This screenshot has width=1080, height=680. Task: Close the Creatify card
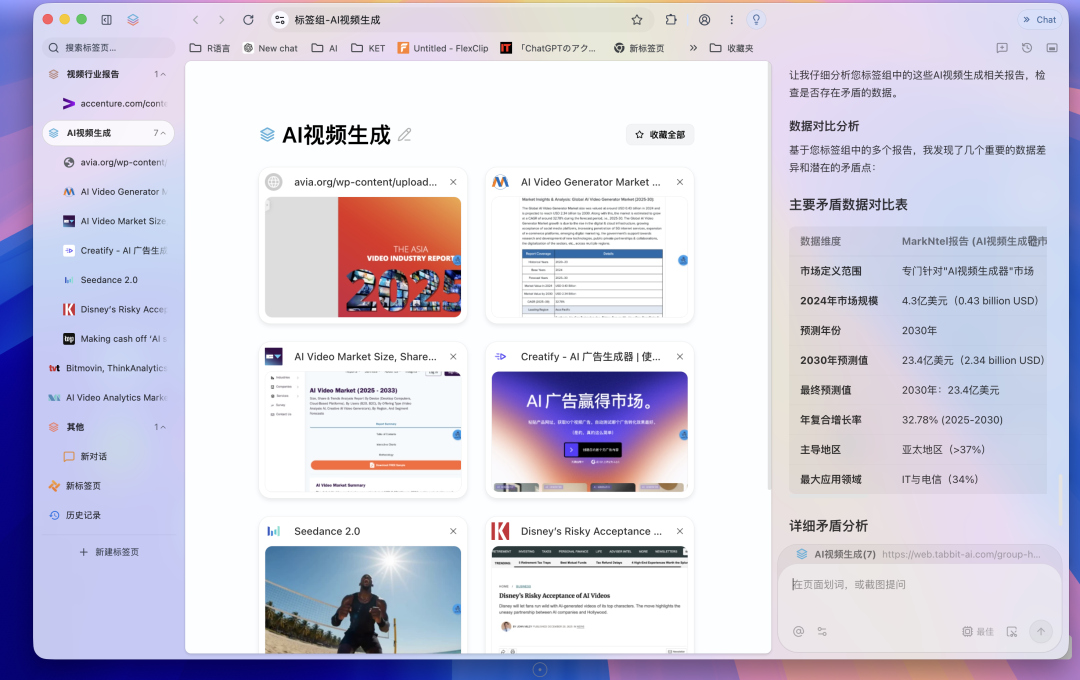tap(680, 357)
